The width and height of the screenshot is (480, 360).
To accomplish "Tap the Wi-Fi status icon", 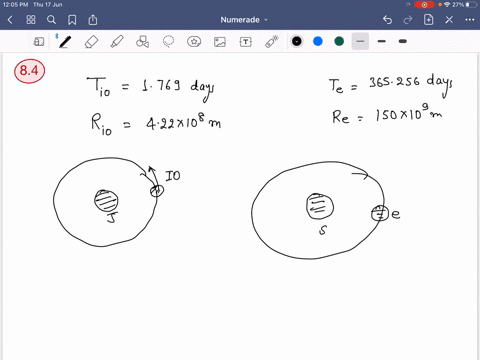I will tap(447, 5).
